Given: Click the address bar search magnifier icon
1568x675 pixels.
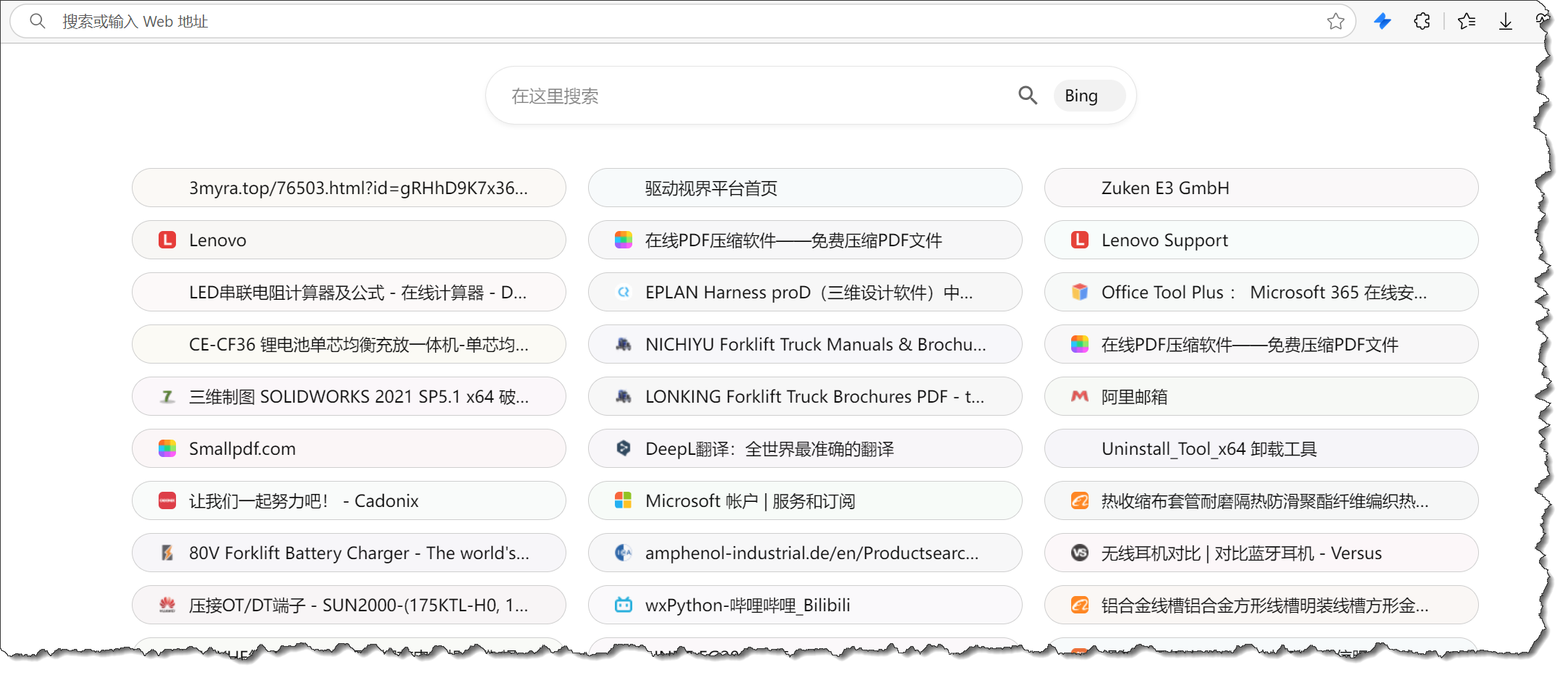Looking at the screenshot, I should pyautogui.click(x=37, y=22).
